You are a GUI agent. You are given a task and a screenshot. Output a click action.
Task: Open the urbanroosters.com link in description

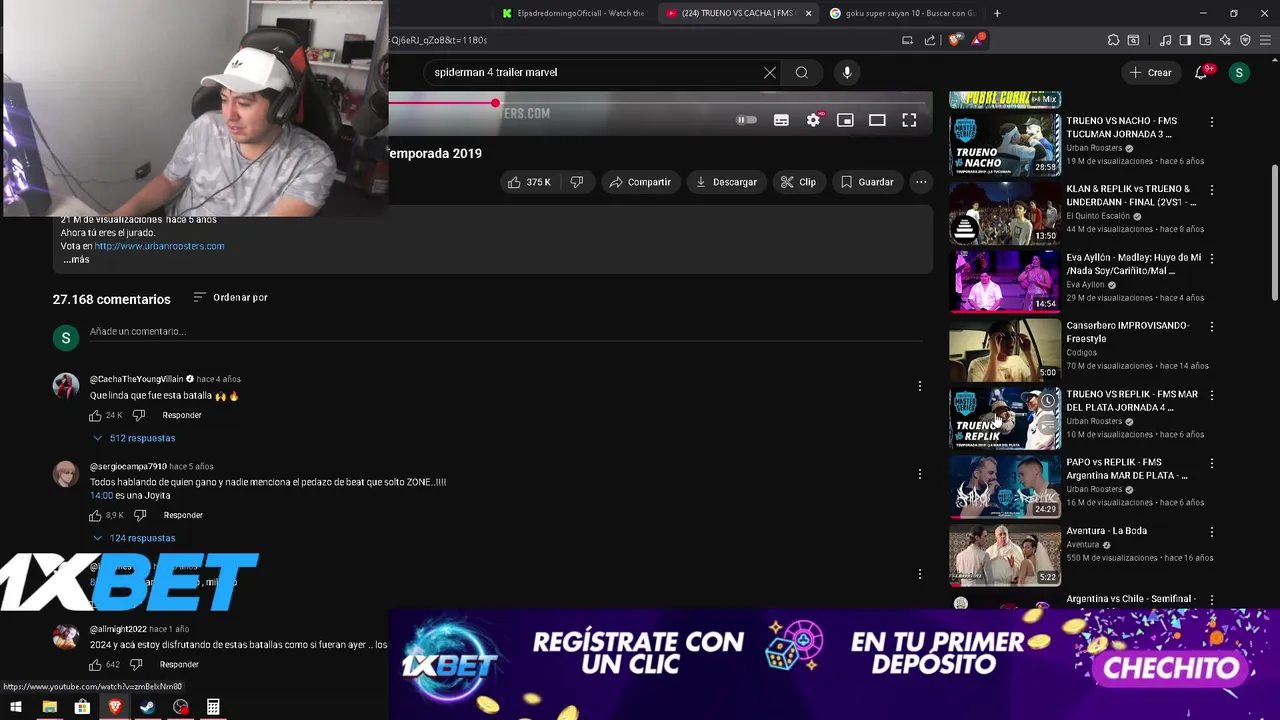click(x=159, y=246)
